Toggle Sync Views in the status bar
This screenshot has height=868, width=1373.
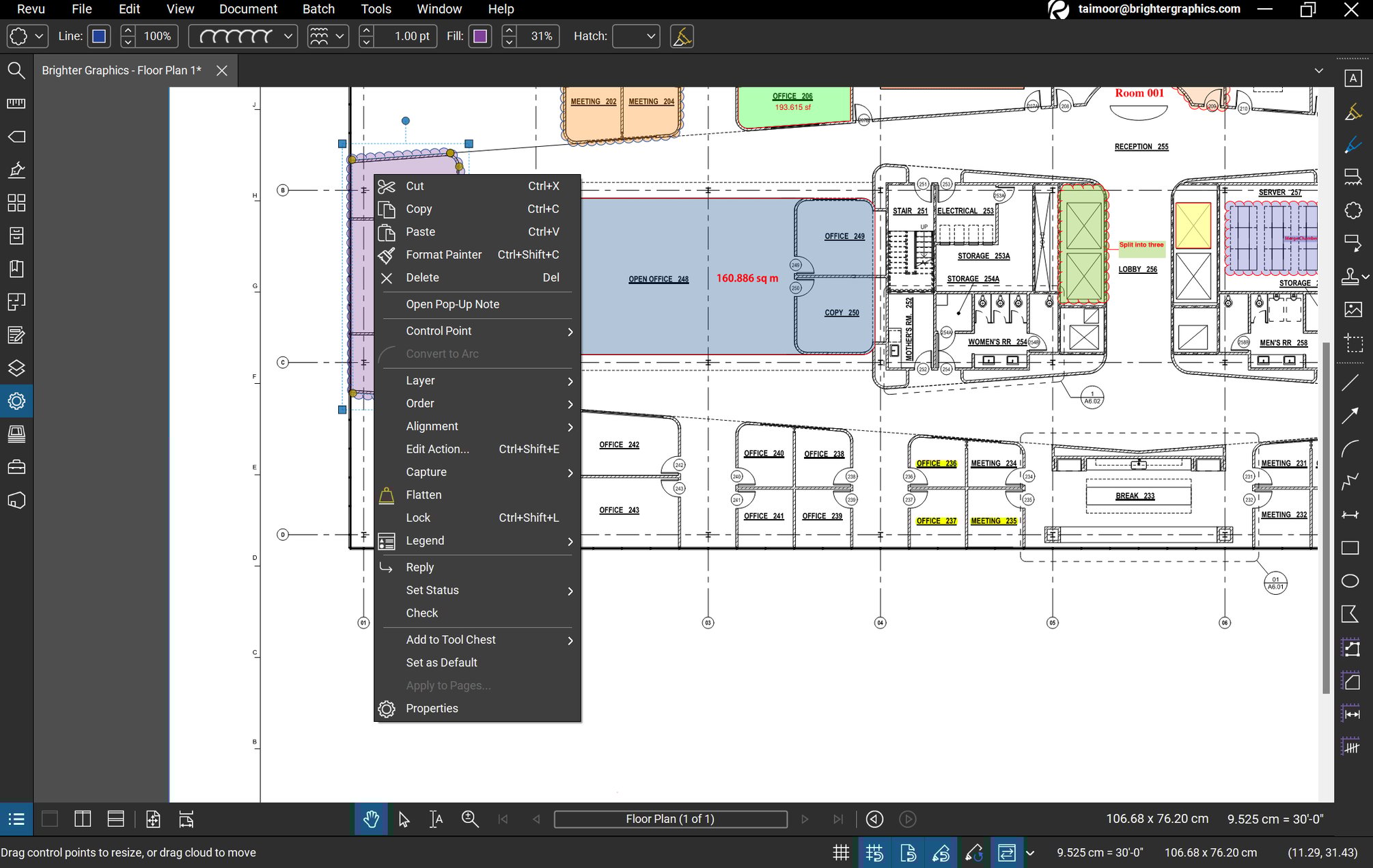(1008, 852)
